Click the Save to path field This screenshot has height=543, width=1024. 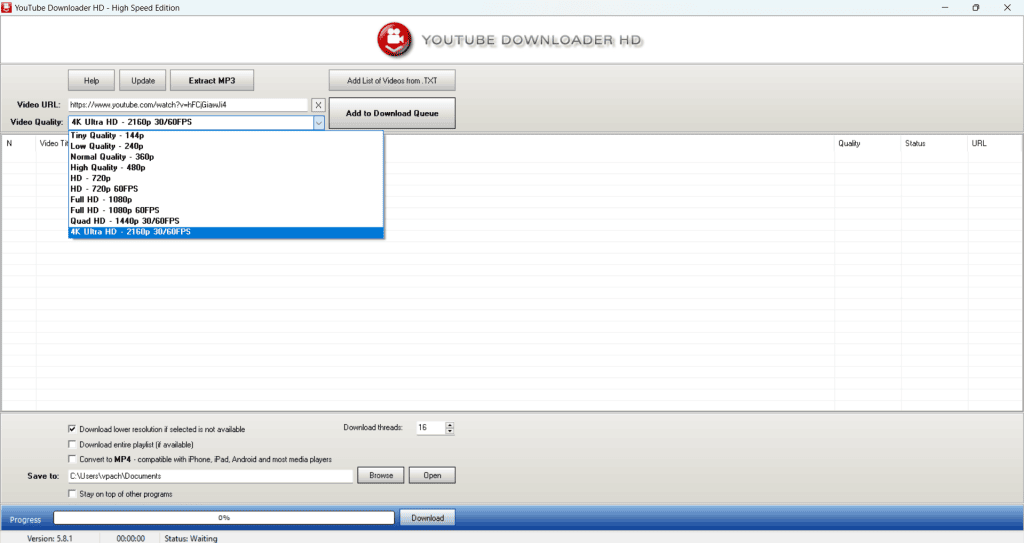210,476
